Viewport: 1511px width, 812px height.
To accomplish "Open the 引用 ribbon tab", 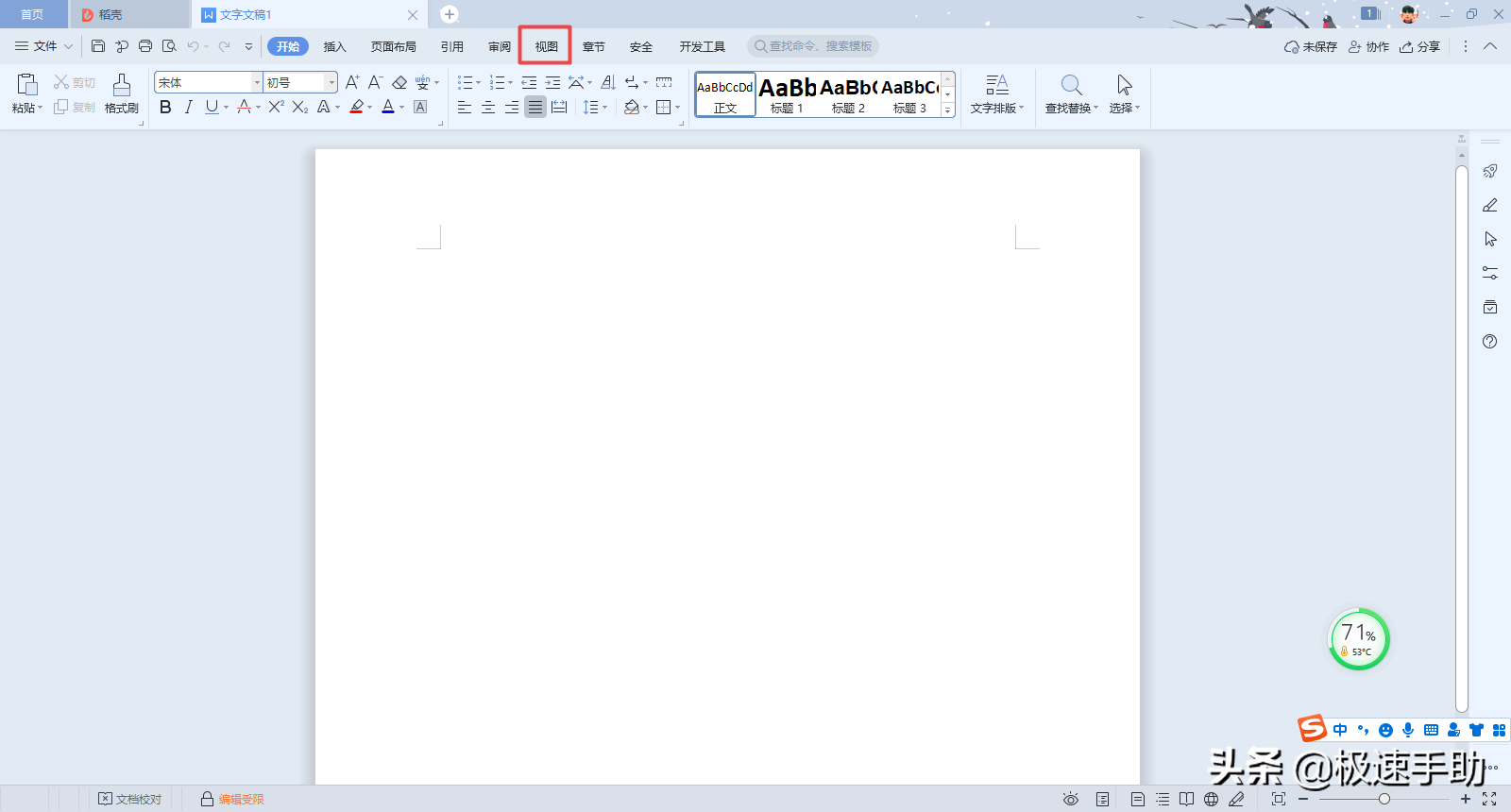I will (x=452, y=46).
